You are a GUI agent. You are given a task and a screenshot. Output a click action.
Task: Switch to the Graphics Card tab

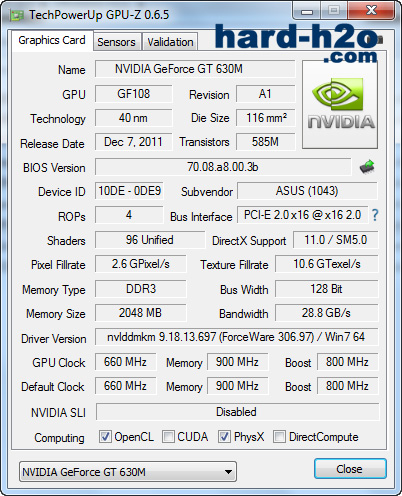click(52, 41)
